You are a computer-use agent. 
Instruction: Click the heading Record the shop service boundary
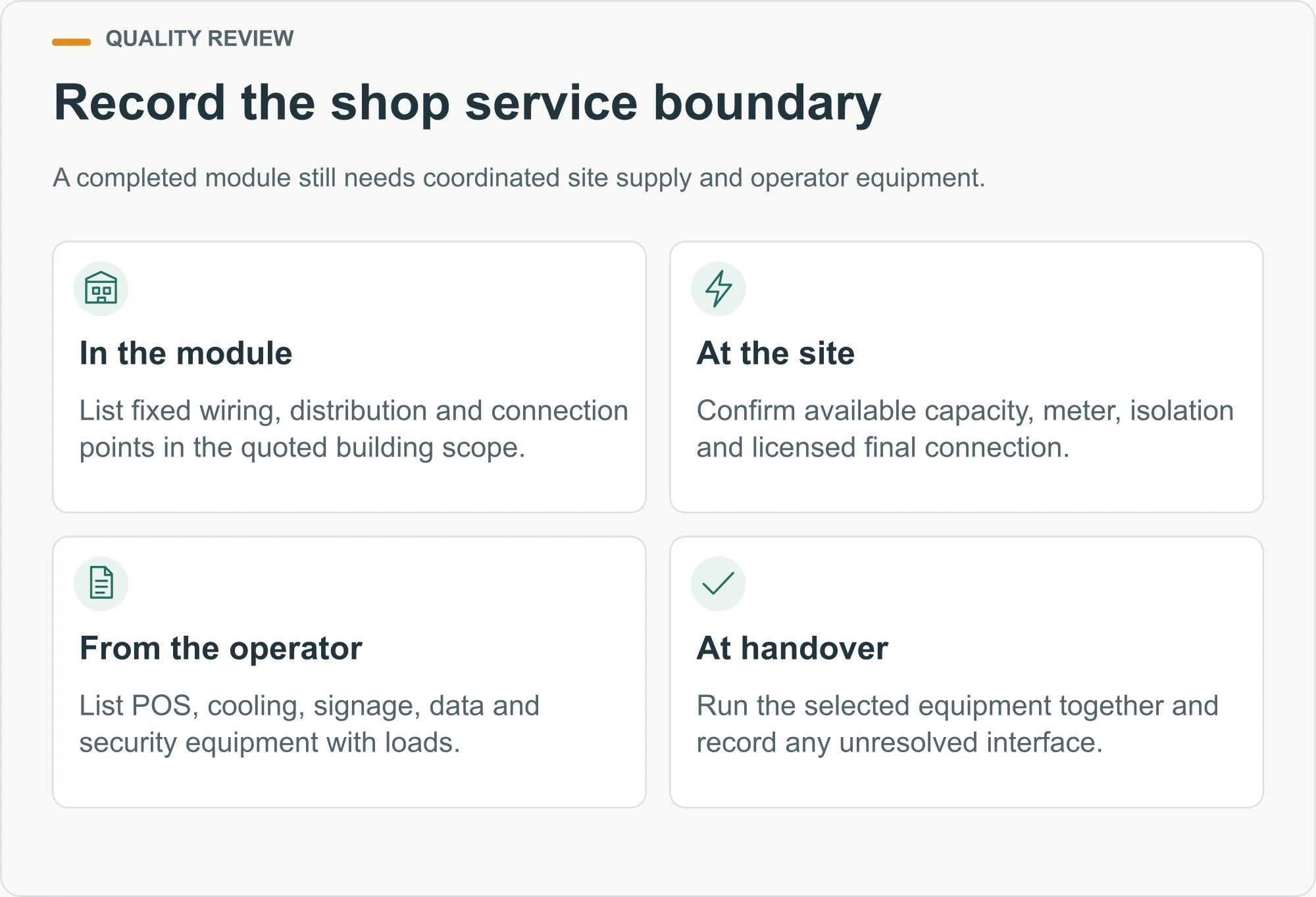point(467,103)
